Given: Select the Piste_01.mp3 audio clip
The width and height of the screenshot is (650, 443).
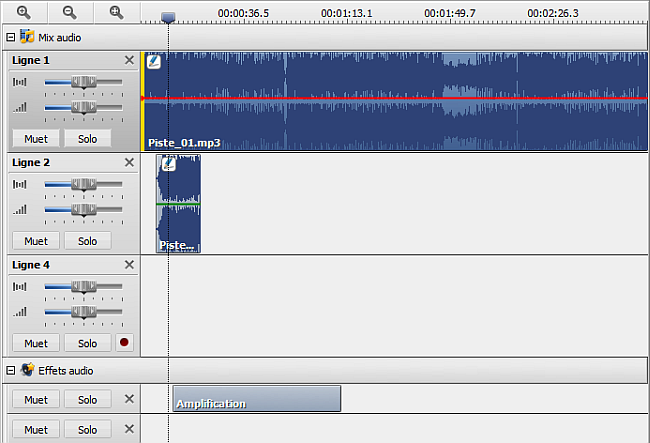Looking at the screenshot, I should tap(396, 101).
